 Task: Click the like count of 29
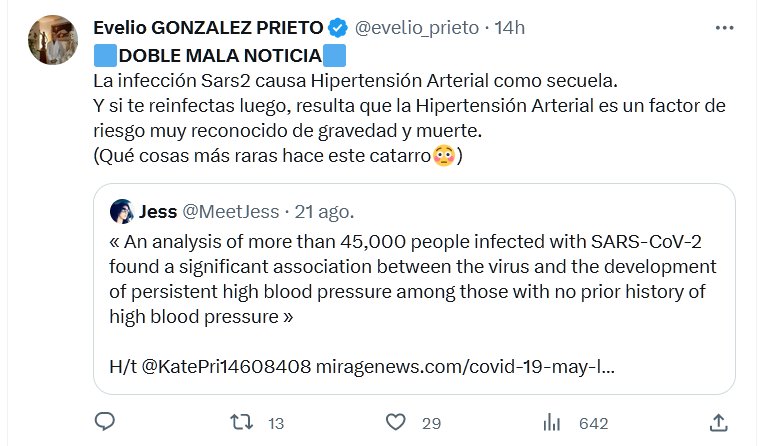[x=431, y=423]
